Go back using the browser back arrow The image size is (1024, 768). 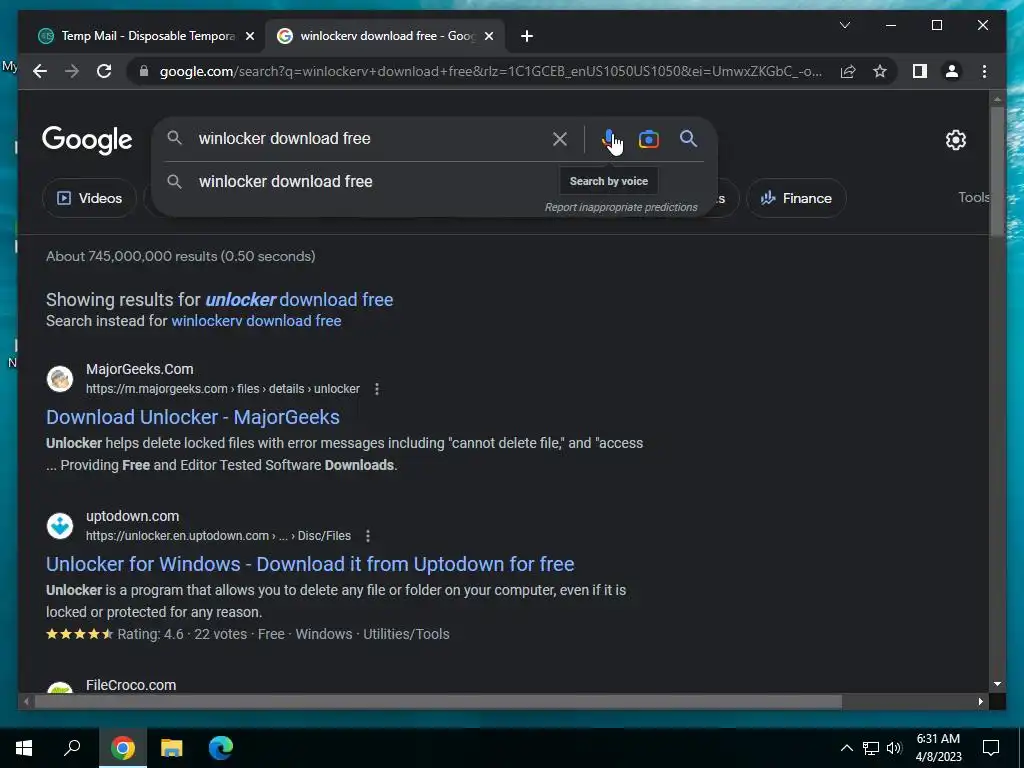click(40, 71)
